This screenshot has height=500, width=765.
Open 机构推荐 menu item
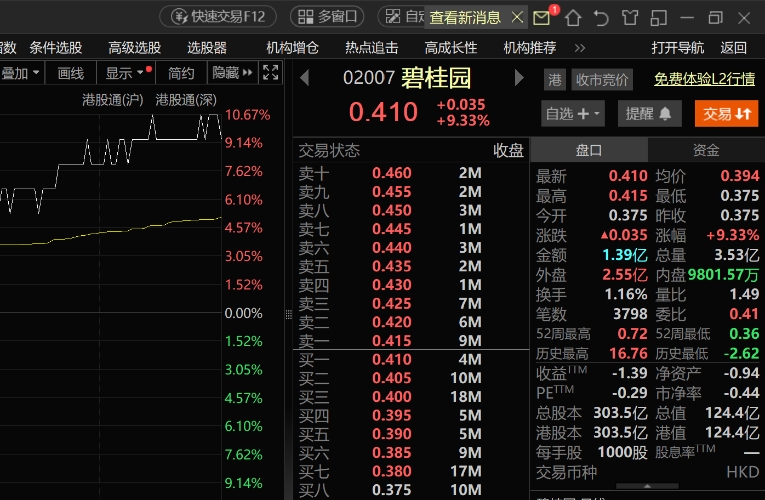pyautogui.click(x=530, y=48)
